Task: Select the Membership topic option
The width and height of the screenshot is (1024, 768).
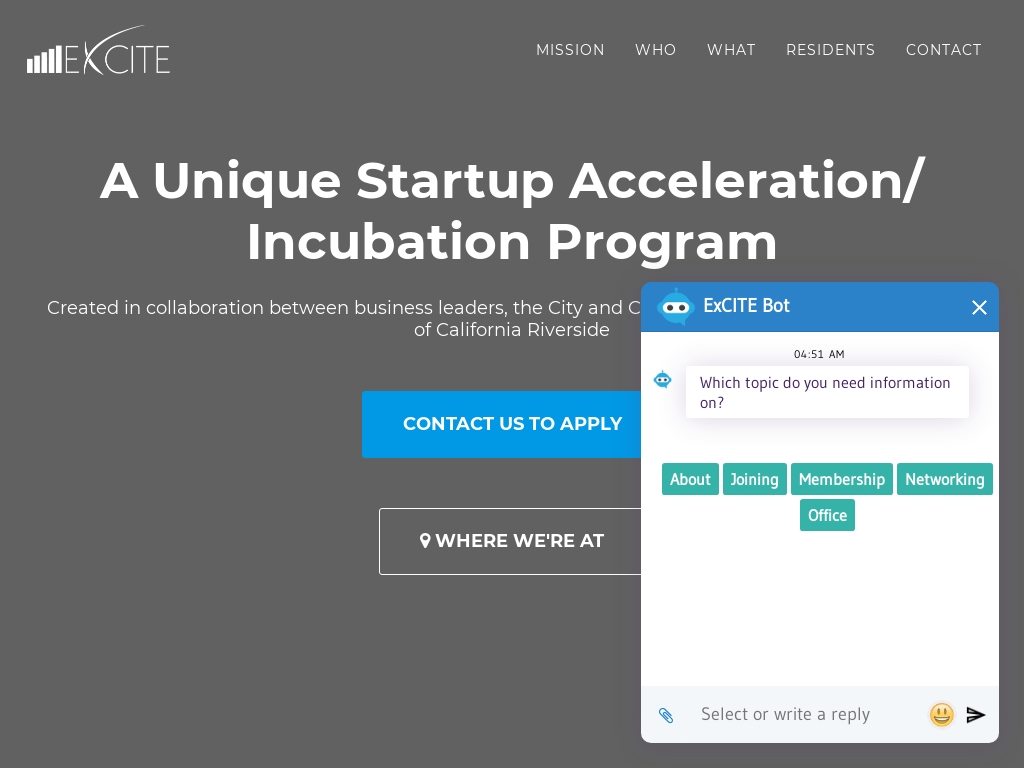Action: tap(842, 479)
